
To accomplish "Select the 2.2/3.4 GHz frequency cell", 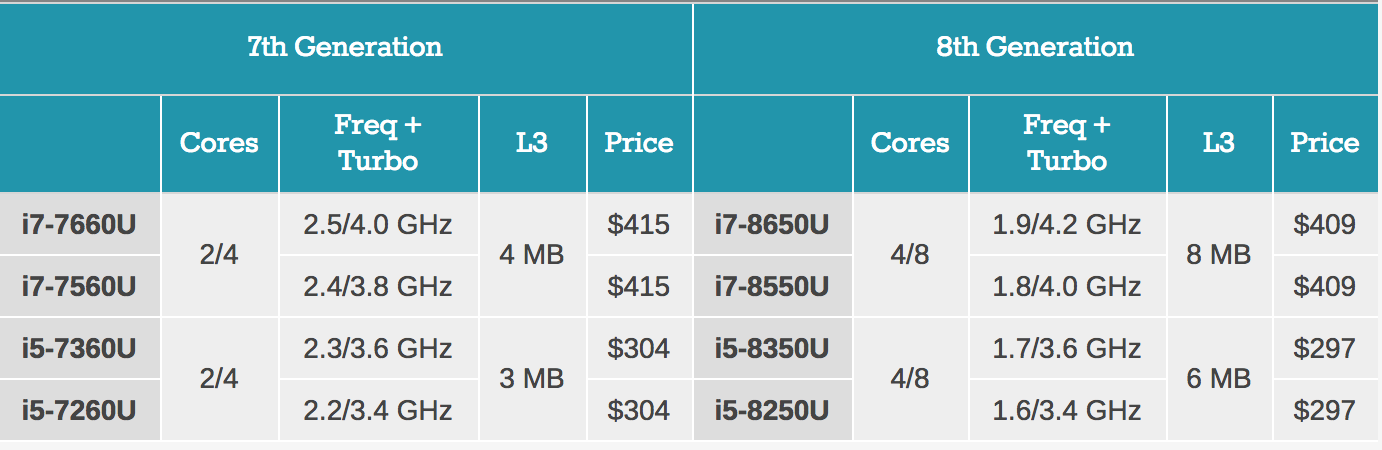I will (378, 410).
